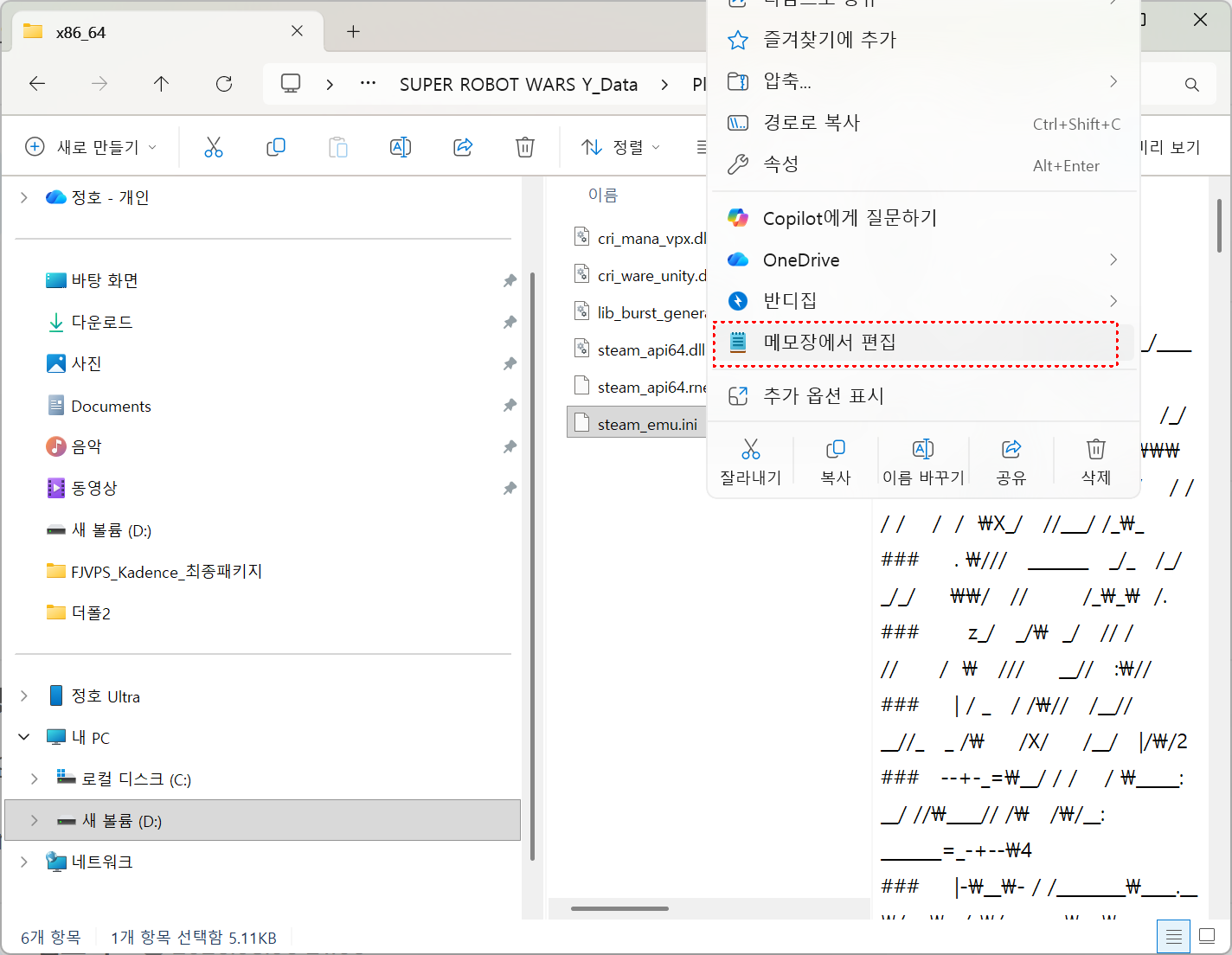Open the 정렬 sort dropdown

(x=621, y=147)
